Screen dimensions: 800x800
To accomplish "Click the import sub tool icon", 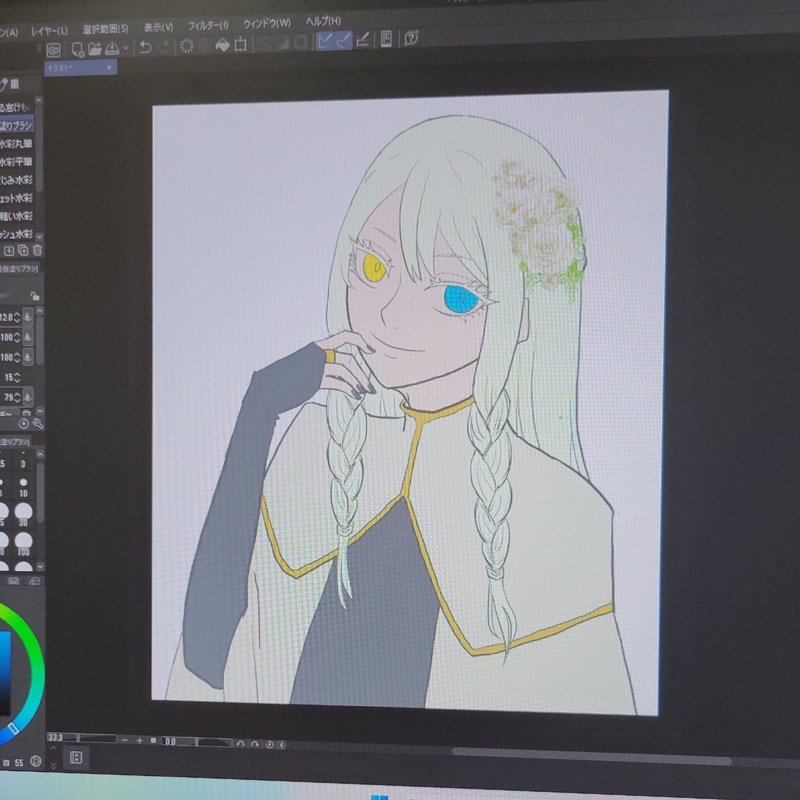I will [9, 251].
